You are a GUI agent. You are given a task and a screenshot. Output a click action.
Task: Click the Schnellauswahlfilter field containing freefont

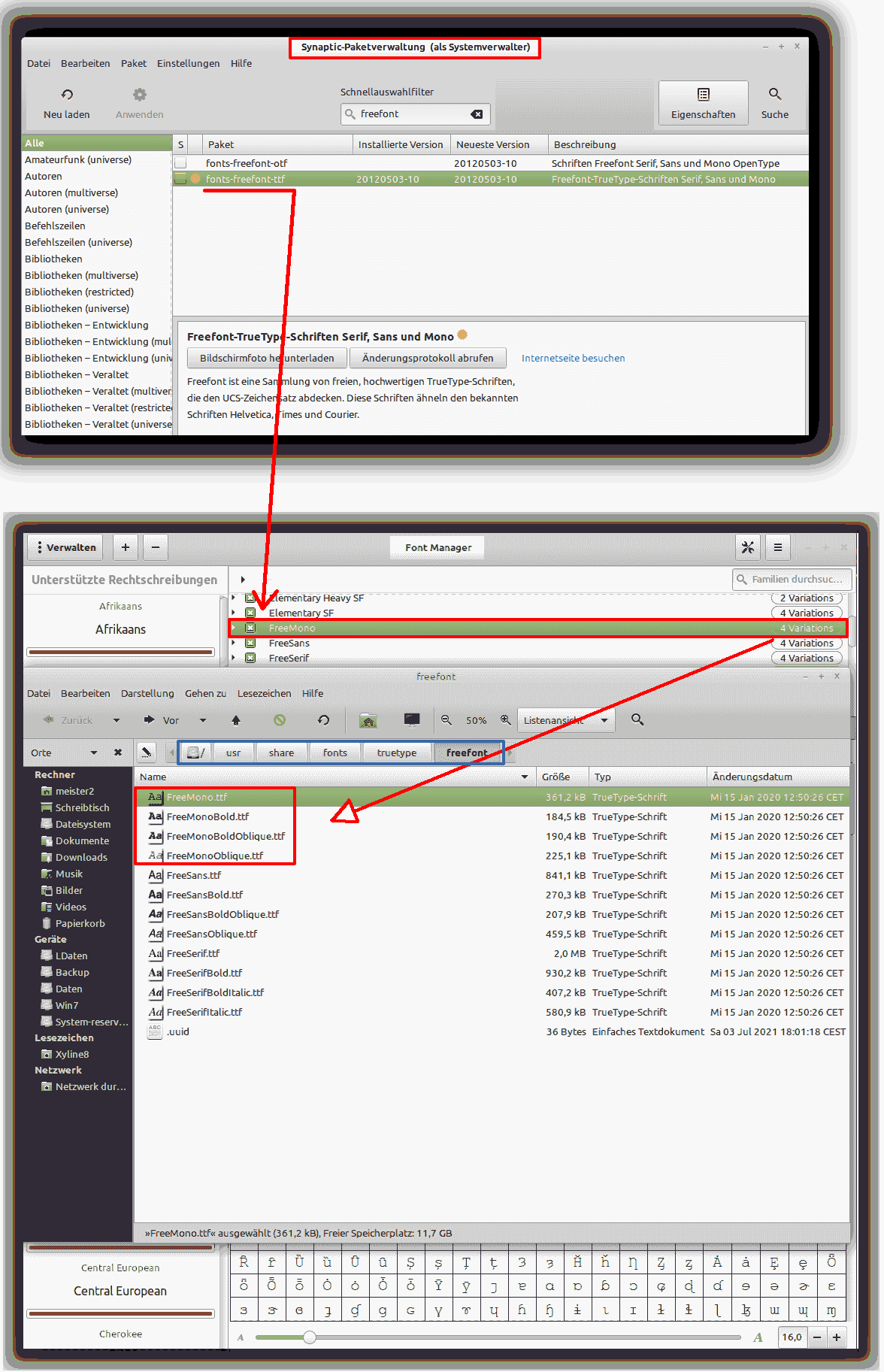(416, 114)
